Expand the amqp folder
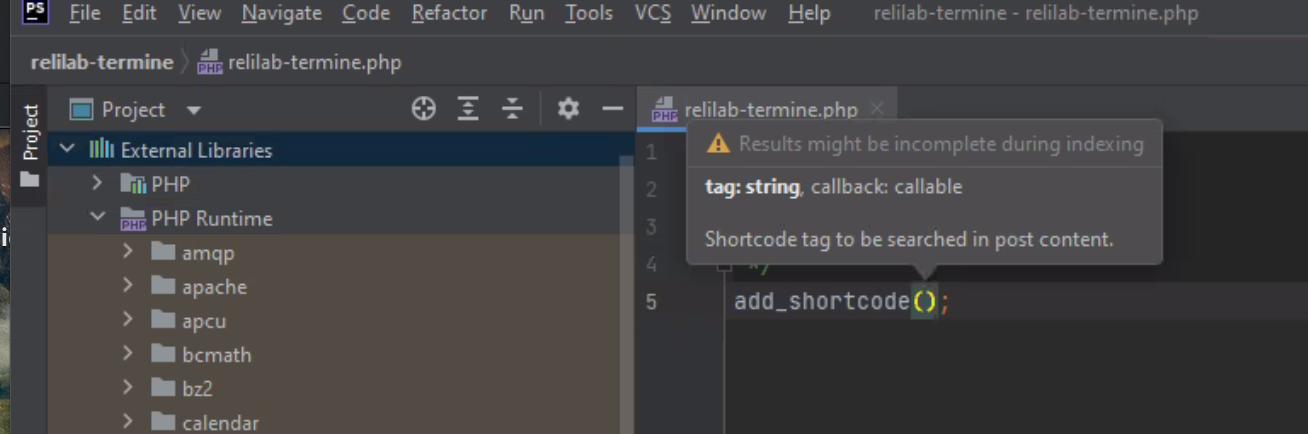The height and width of the screenshot is (434, 1308). pyautogui.click(x=128, y=253)
